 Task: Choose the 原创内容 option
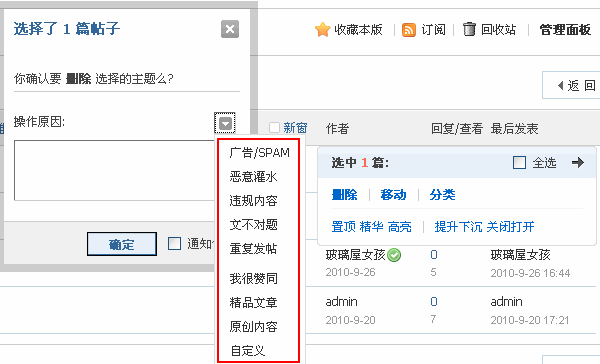click(253, 326)
